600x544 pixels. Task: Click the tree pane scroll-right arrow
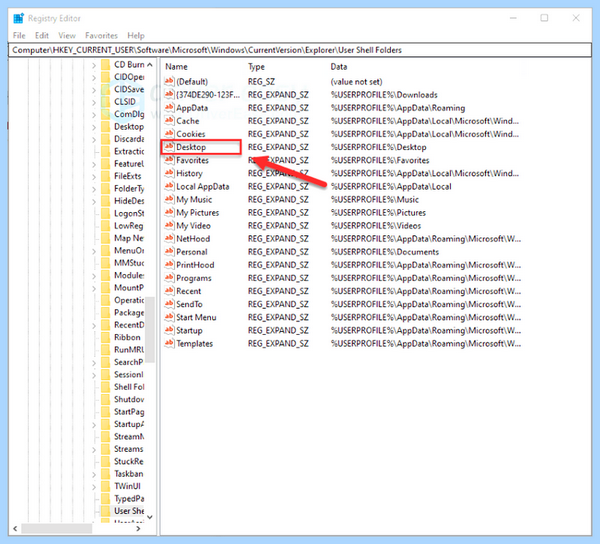coord(139,528)
